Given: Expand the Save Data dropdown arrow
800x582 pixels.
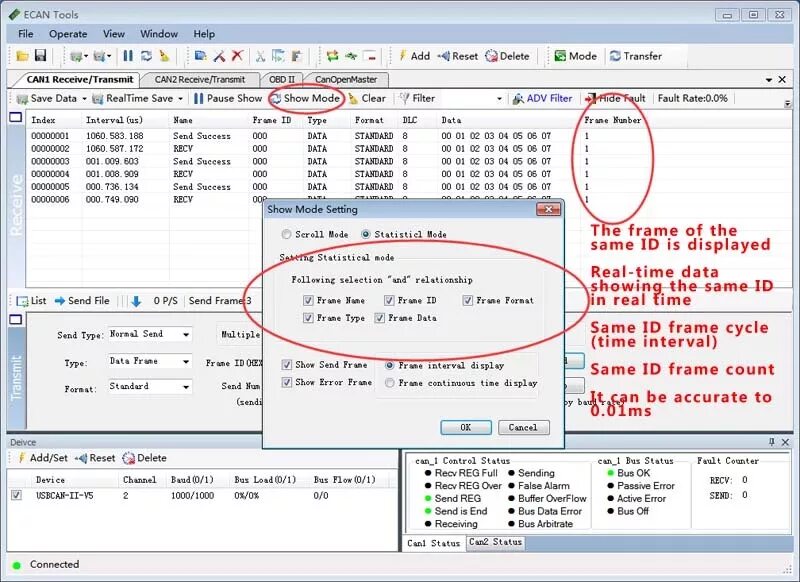Looking at the screenshot, I should click(85, 98).
